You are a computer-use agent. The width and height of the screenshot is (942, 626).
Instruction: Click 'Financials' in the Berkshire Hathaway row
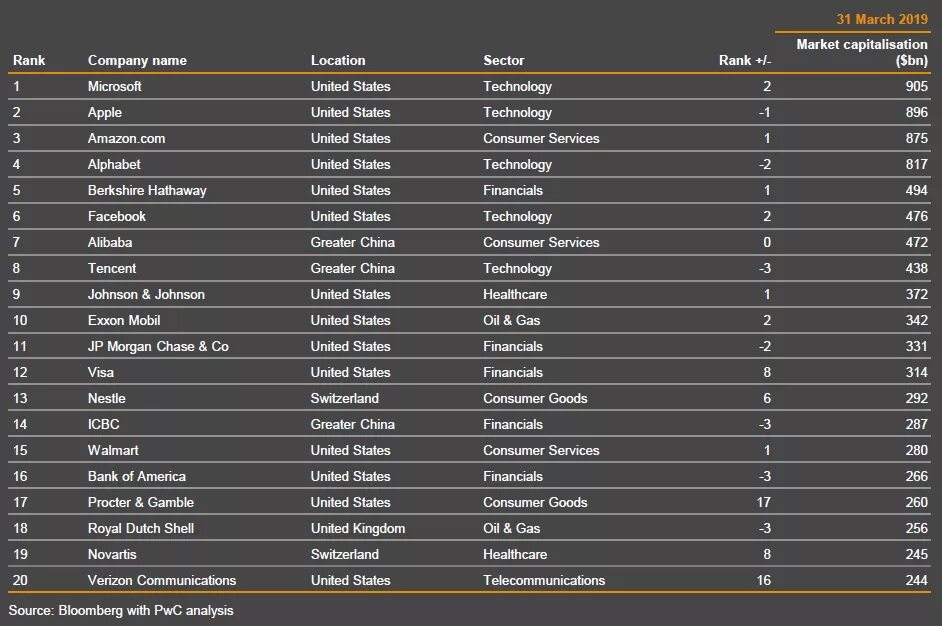512,190
